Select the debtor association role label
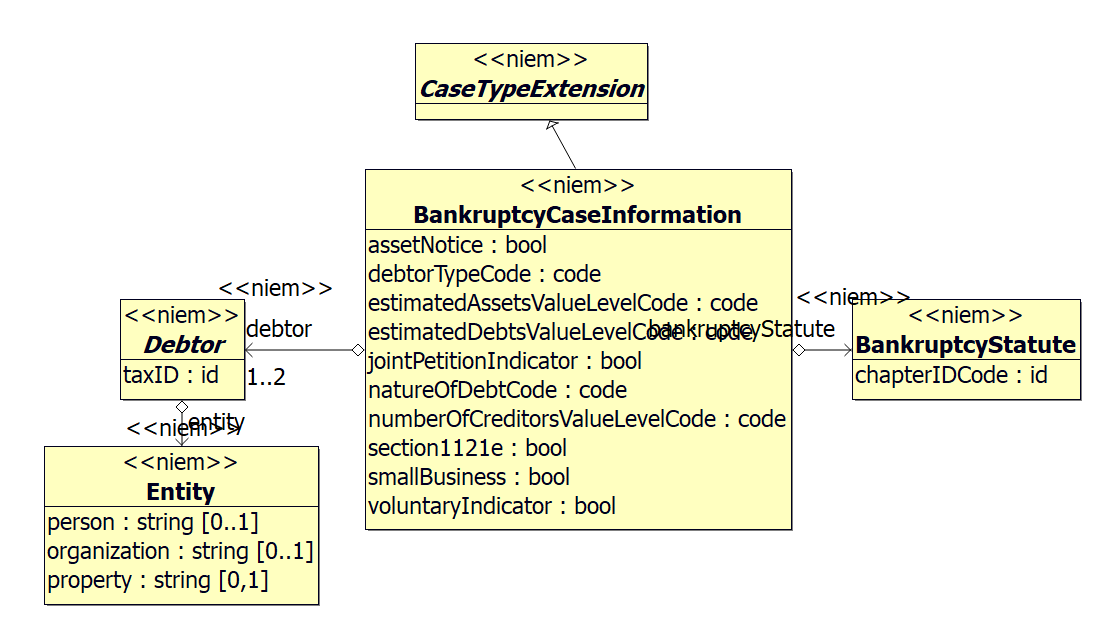Image resolution: width=1117 pixels, height=626 pixels. (279, 328)
